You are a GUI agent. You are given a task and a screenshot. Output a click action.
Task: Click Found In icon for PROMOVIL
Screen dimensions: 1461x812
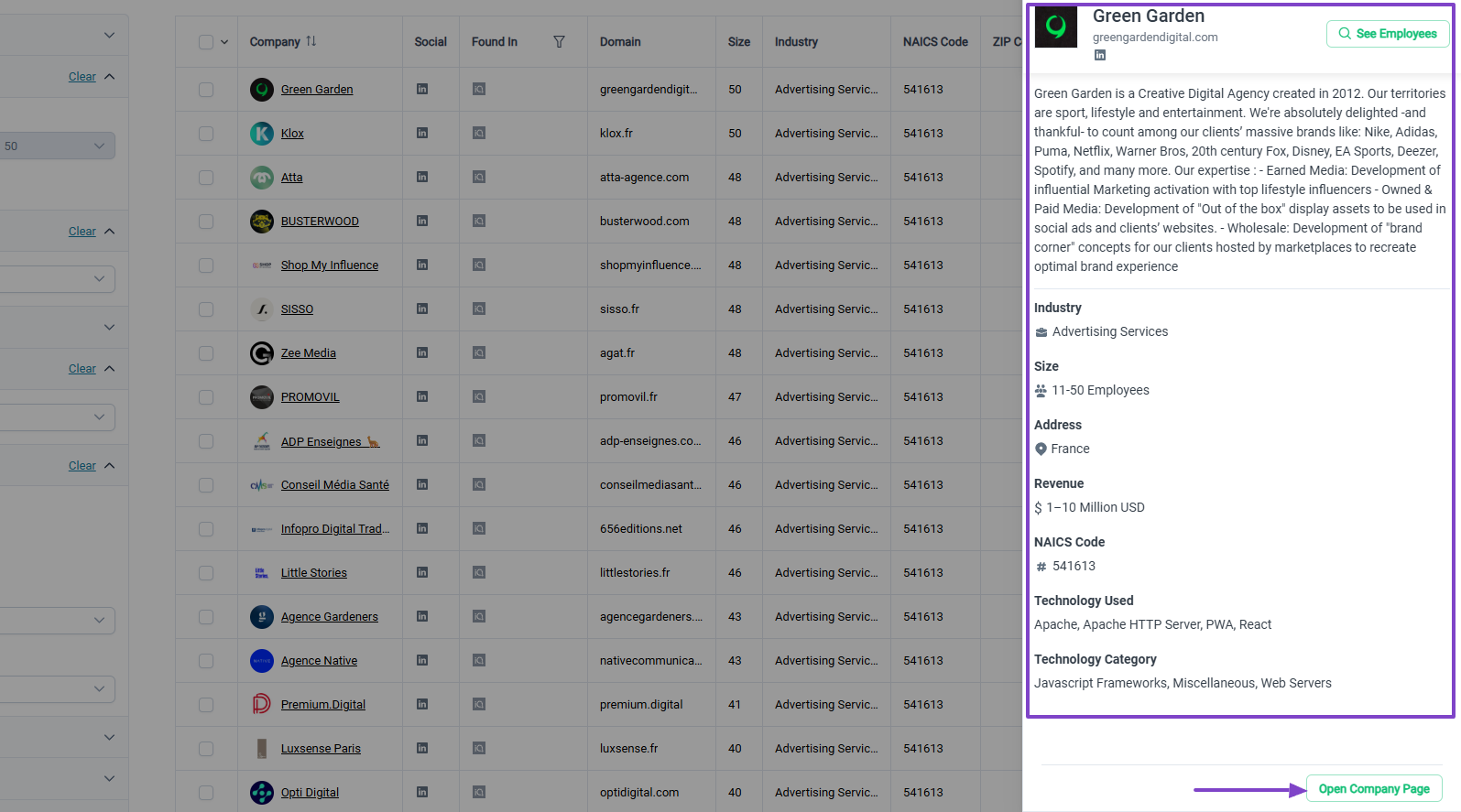(479, 396)
